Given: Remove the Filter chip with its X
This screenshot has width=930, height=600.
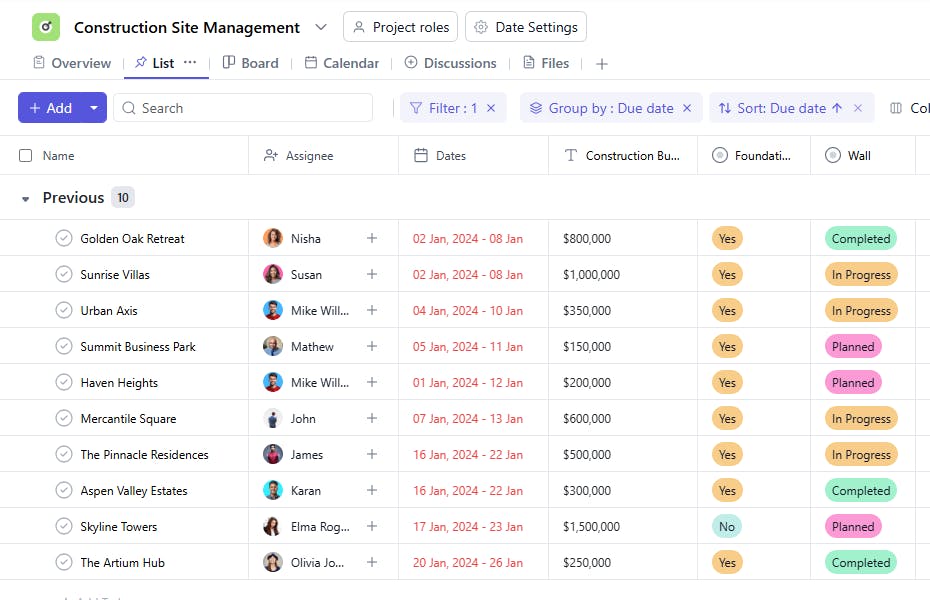Looking at the screenshot, I should [491, 108].
